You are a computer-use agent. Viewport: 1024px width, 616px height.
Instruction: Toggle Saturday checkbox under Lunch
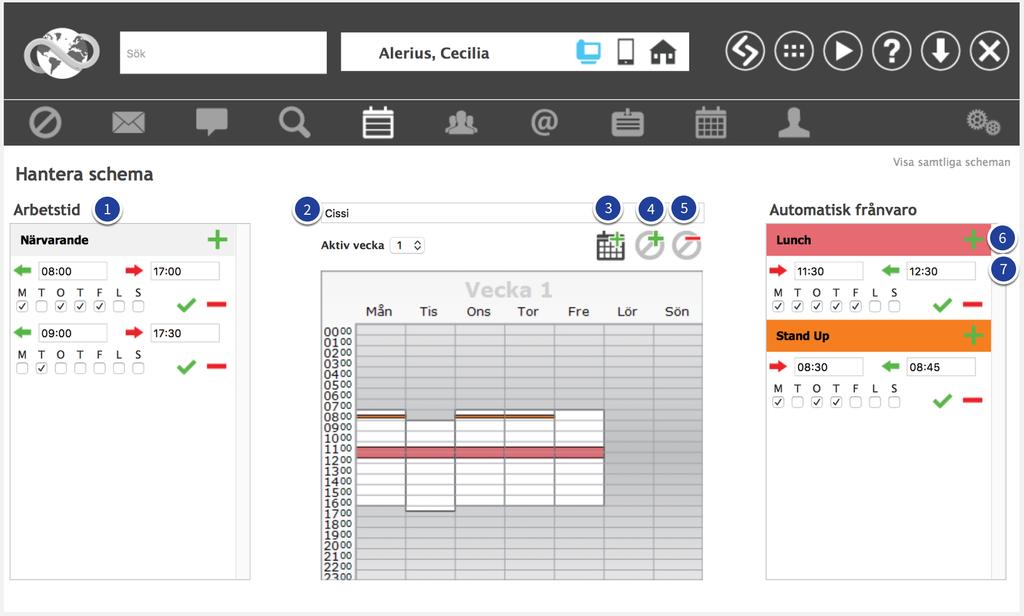point(874,306)
